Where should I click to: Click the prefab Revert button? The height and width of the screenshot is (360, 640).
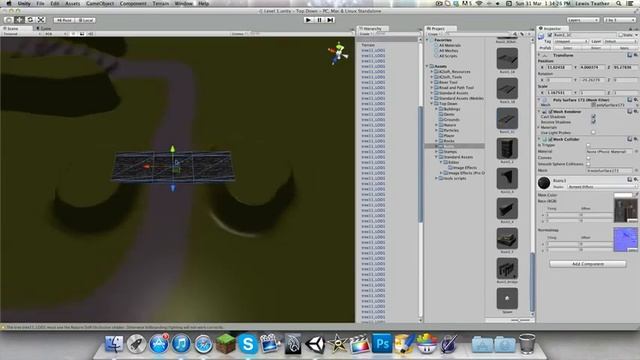[x=596, y=48]
